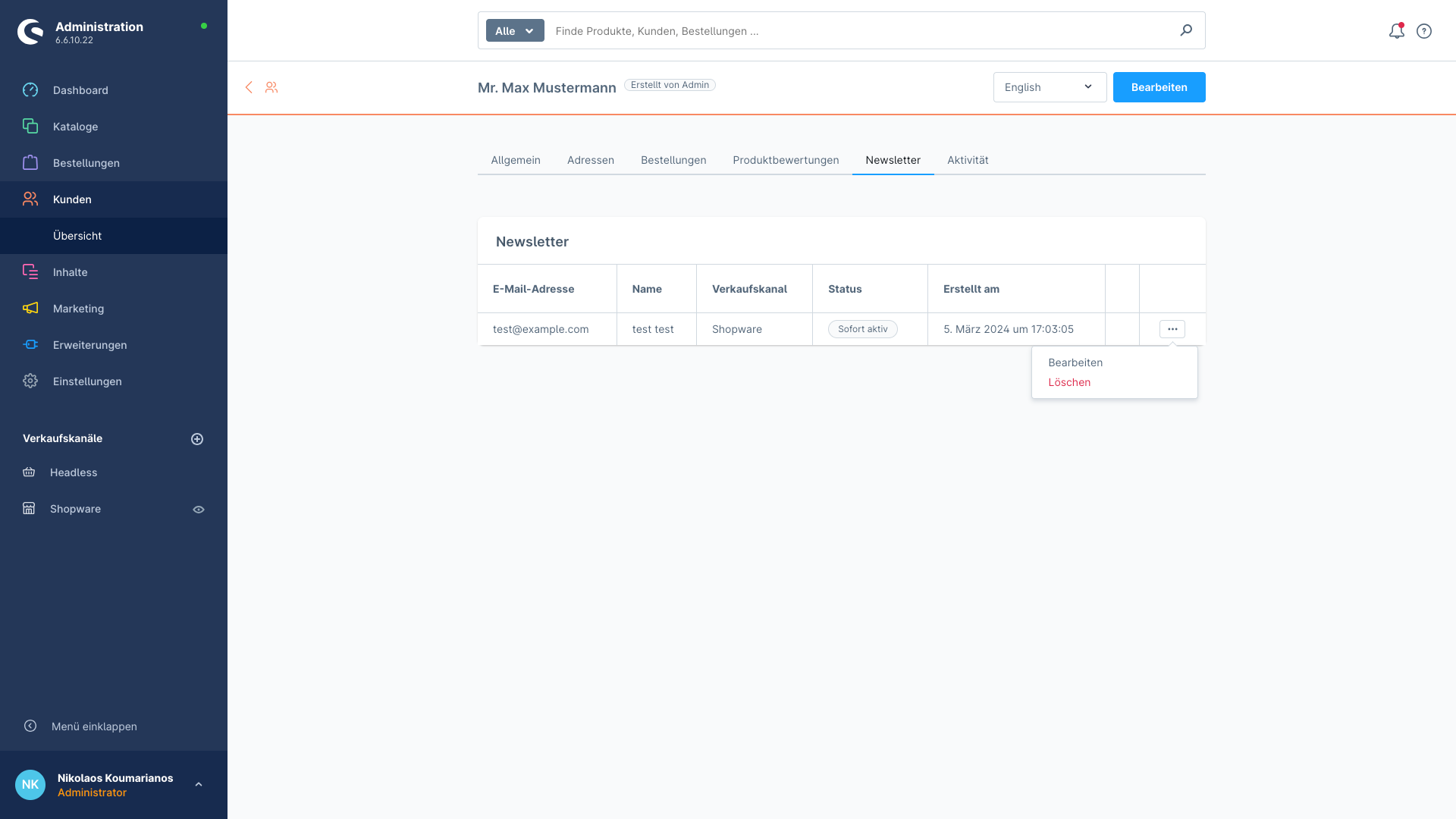1456x819 pixels.
Task: Add a new sales channel with plus icon
Action: pyautogui.click(x=197, y=439)
